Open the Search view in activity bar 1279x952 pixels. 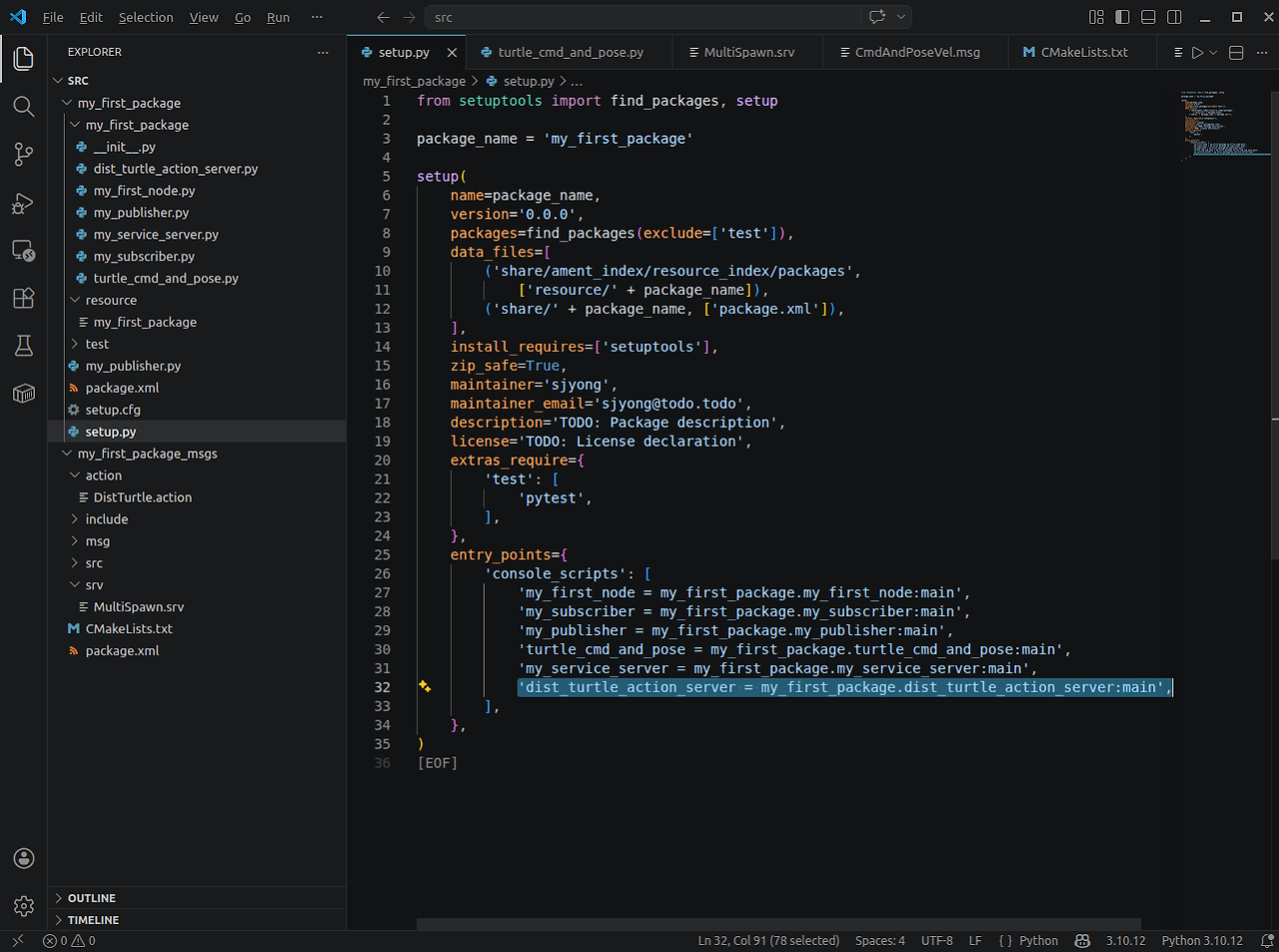(x=24, y=106)
